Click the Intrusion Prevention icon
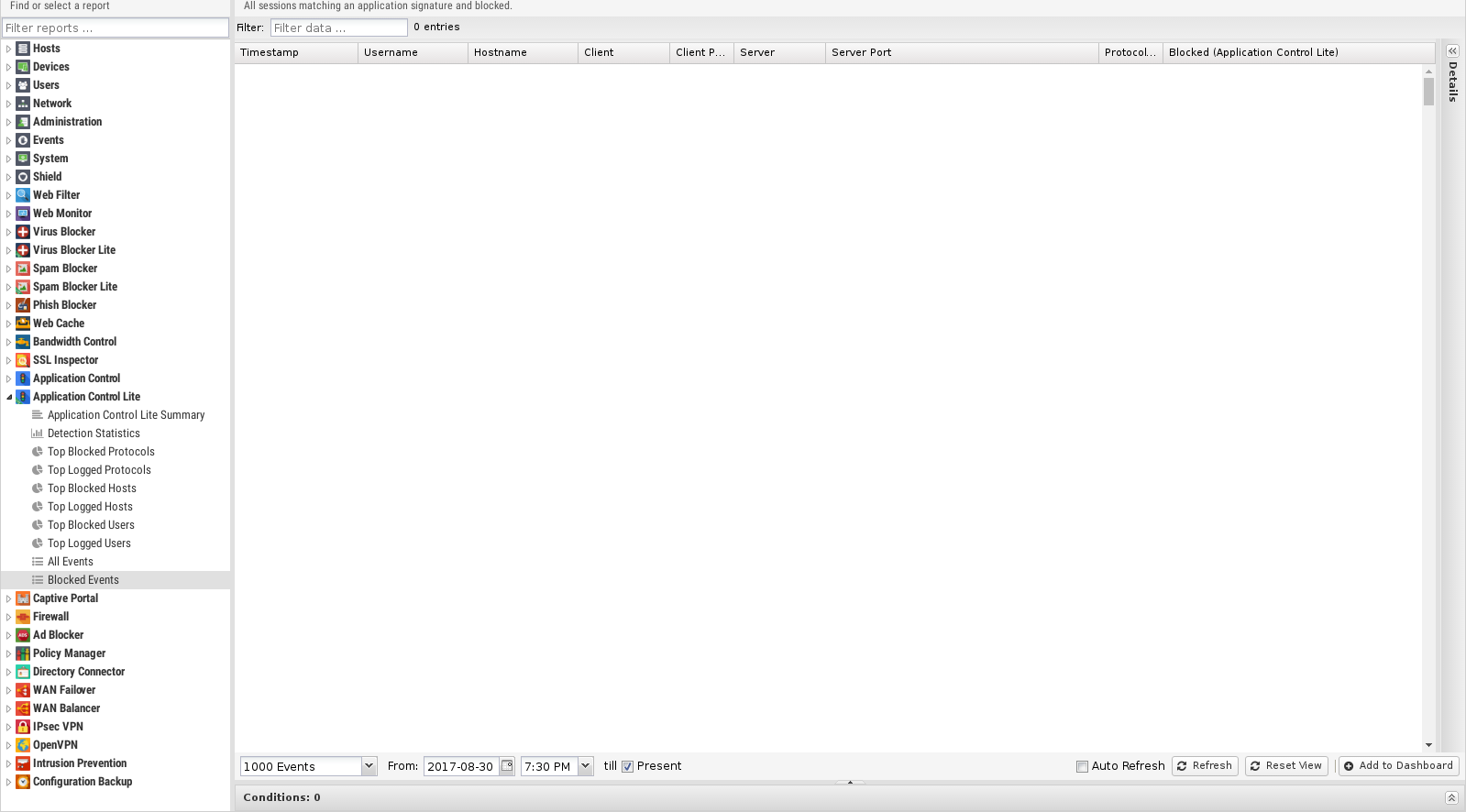This screenshot has height=812, width=1466. point(23,763)
